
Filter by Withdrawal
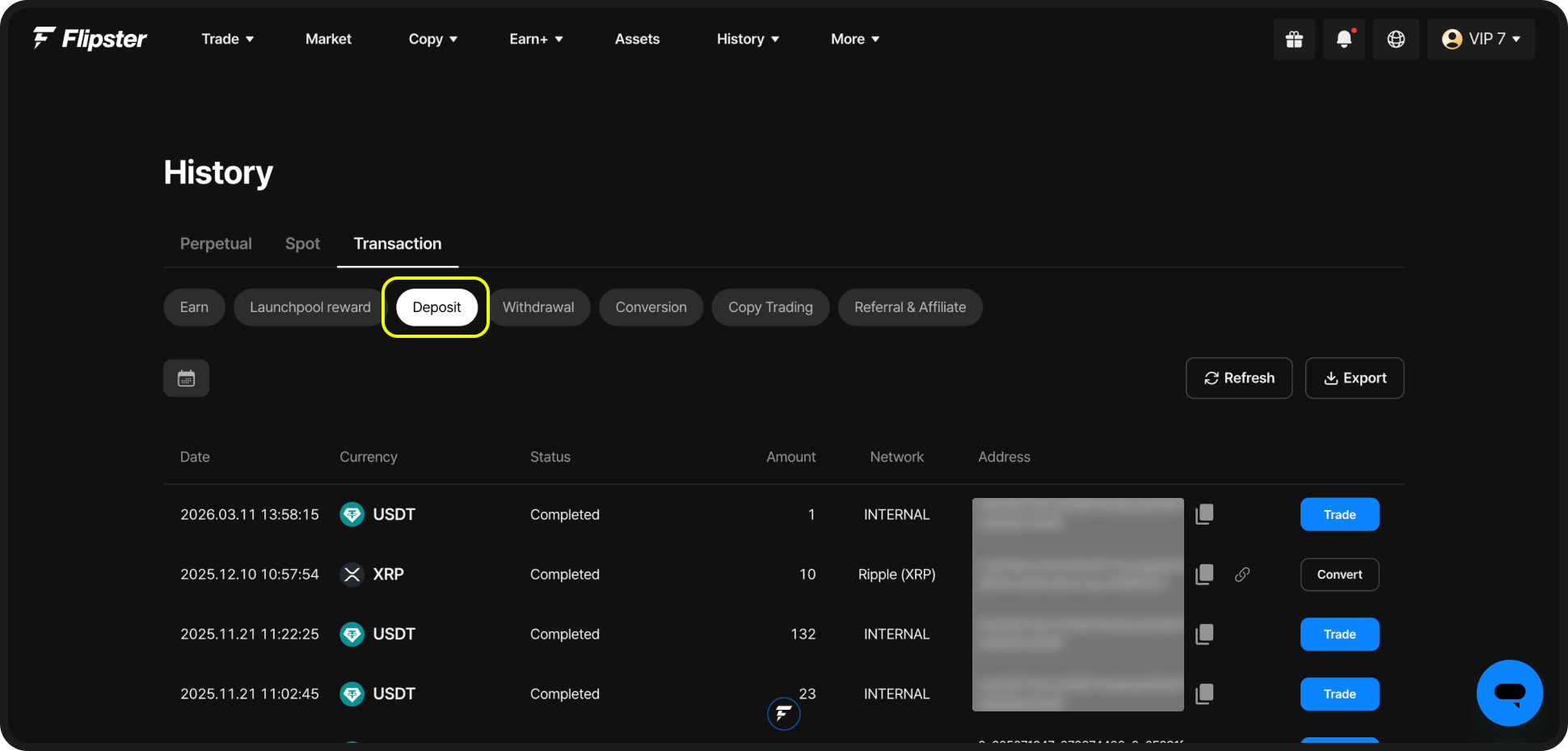pos(538,307)
